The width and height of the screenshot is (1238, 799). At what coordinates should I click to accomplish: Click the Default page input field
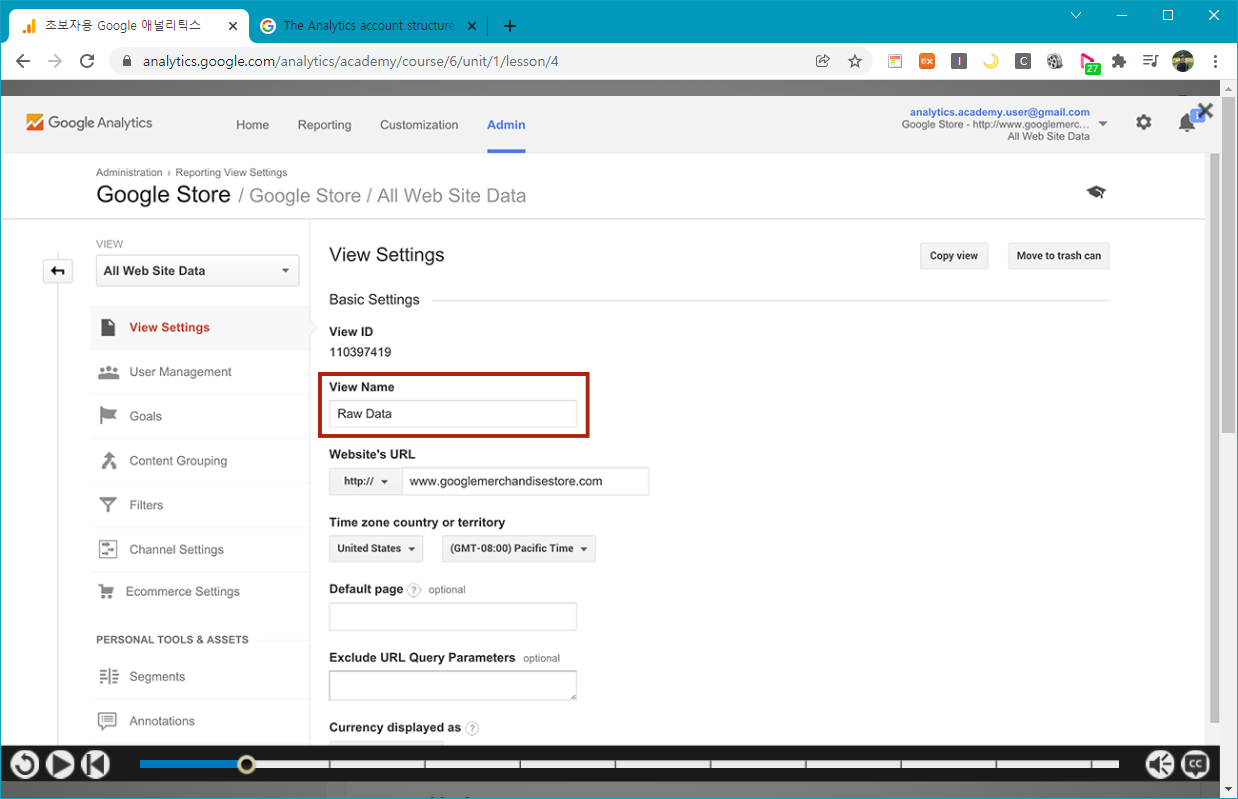click(x=453, y=616)
